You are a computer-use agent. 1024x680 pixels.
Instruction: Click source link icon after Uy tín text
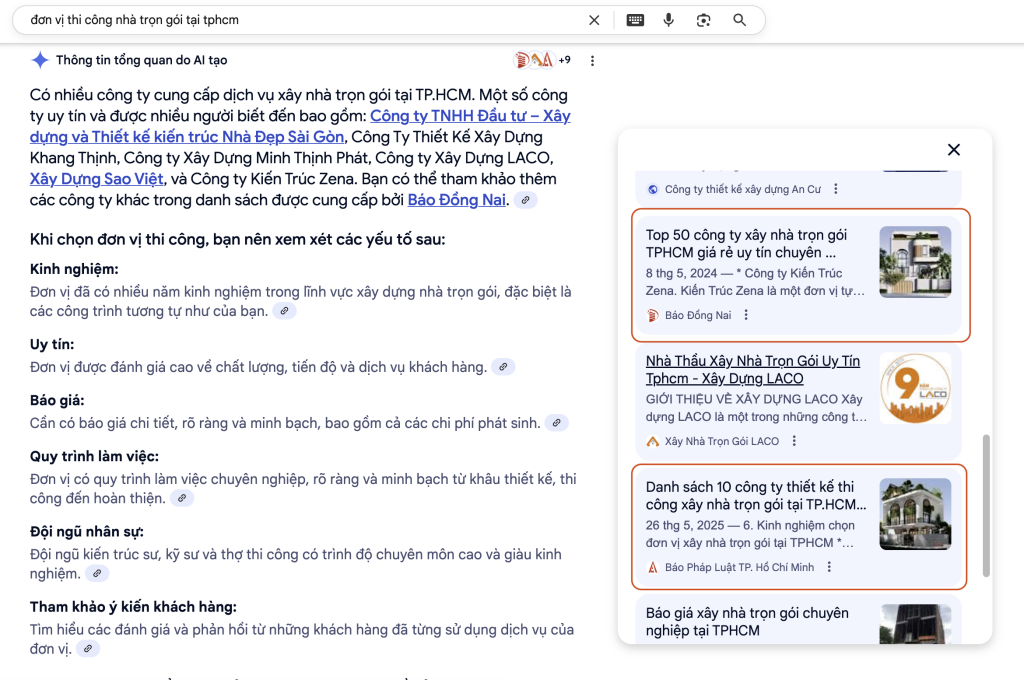point(503,367)
